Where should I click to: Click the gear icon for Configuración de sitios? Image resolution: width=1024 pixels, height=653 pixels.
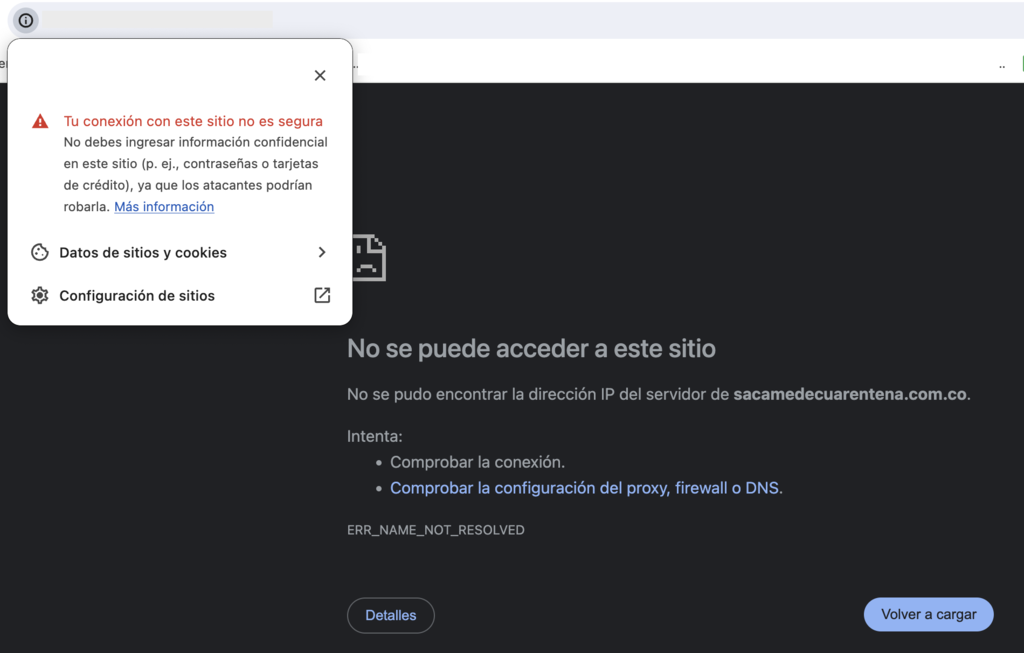pos(39,295)
